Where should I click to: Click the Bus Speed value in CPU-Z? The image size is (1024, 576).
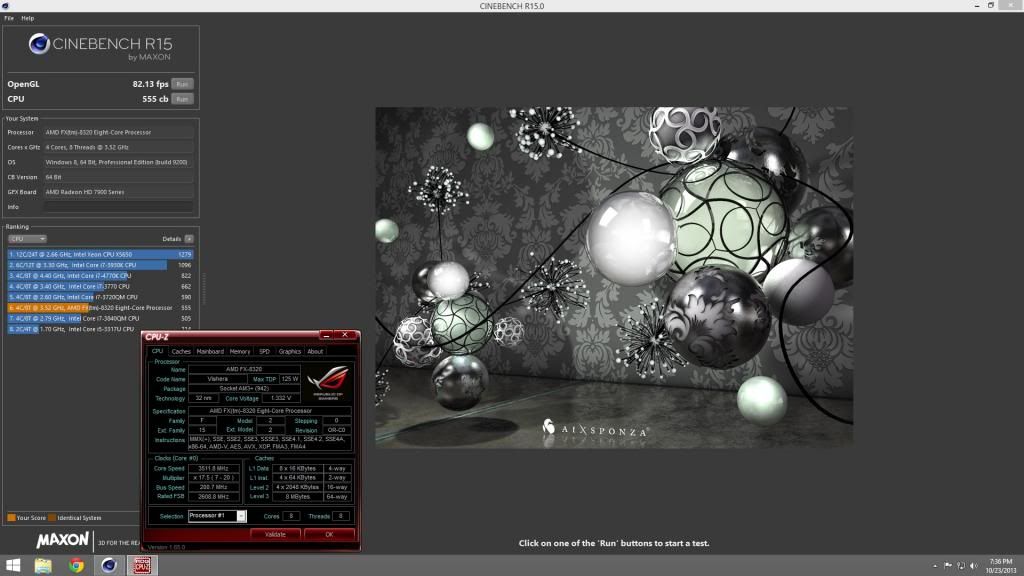point(214,487)
